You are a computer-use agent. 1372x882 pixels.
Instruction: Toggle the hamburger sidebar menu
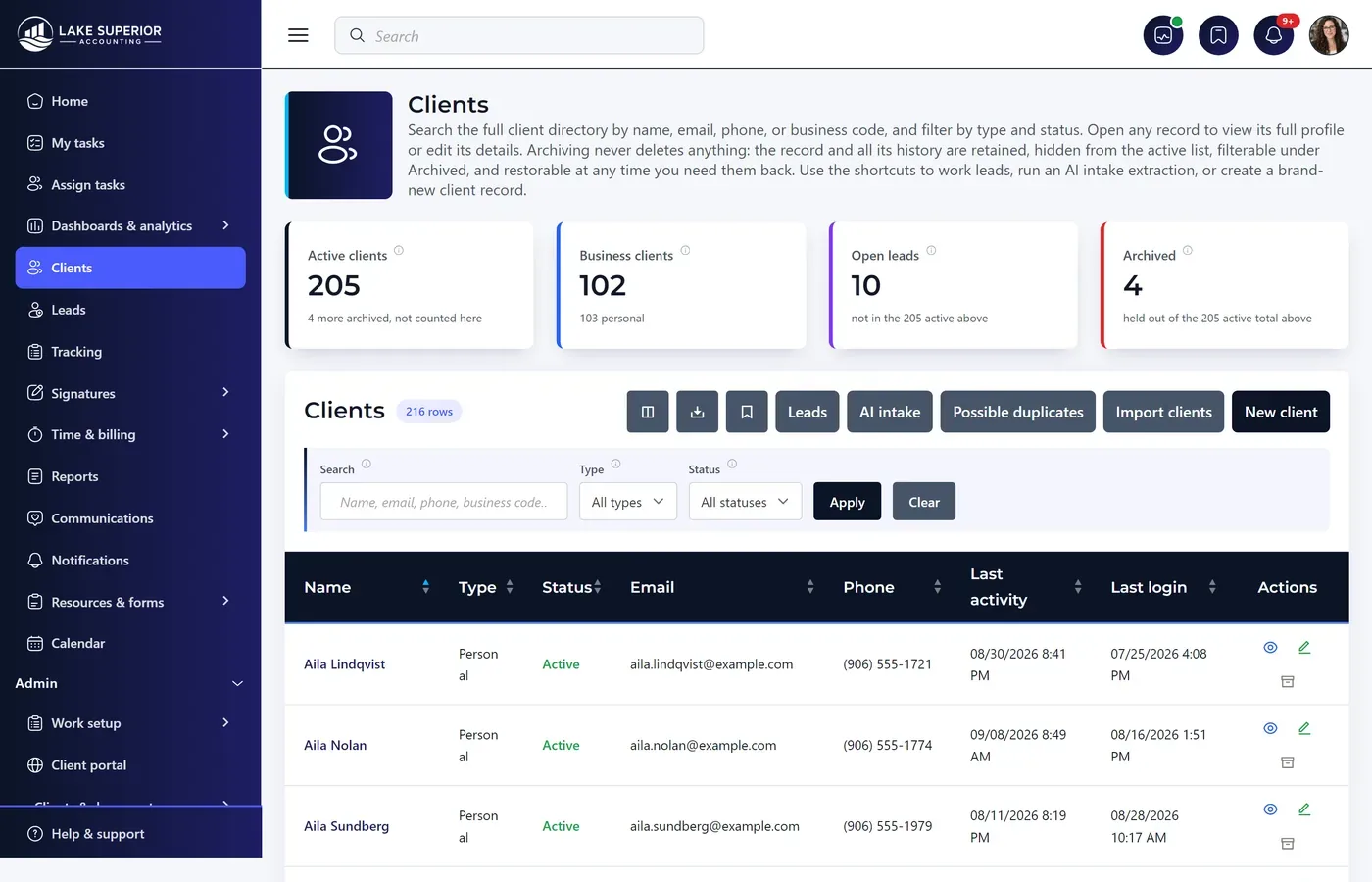point(298,35)
